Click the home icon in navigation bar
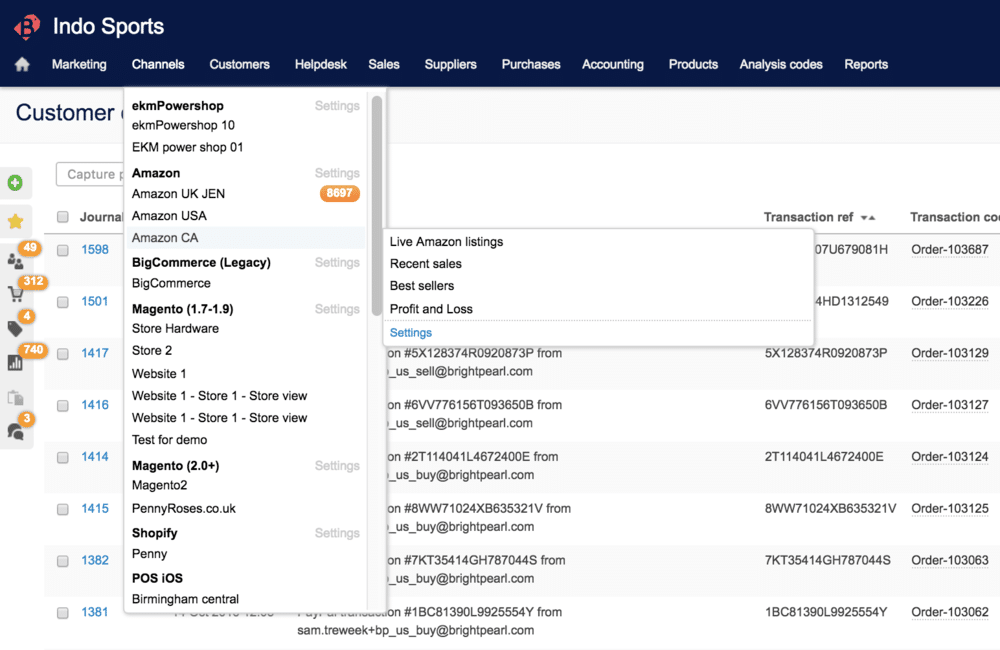1000x650 pixels. [x=22, y=65]
